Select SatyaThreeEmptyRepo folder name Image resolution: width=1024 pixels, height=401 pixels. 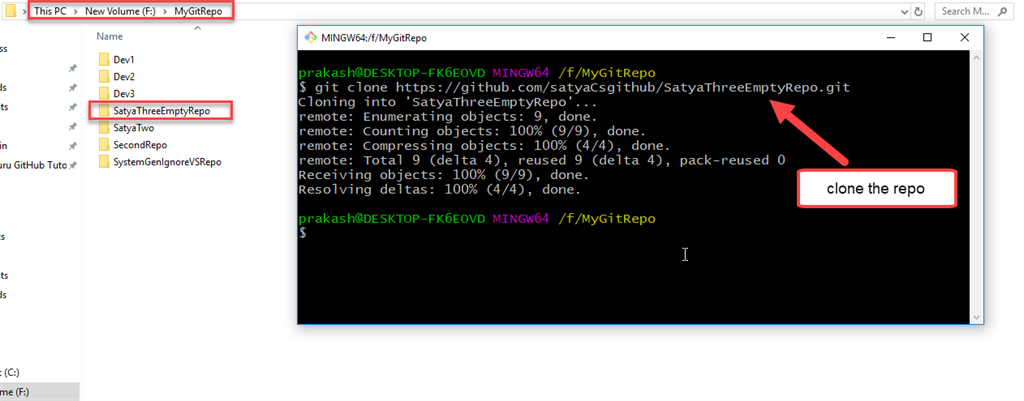click(161, 111)
